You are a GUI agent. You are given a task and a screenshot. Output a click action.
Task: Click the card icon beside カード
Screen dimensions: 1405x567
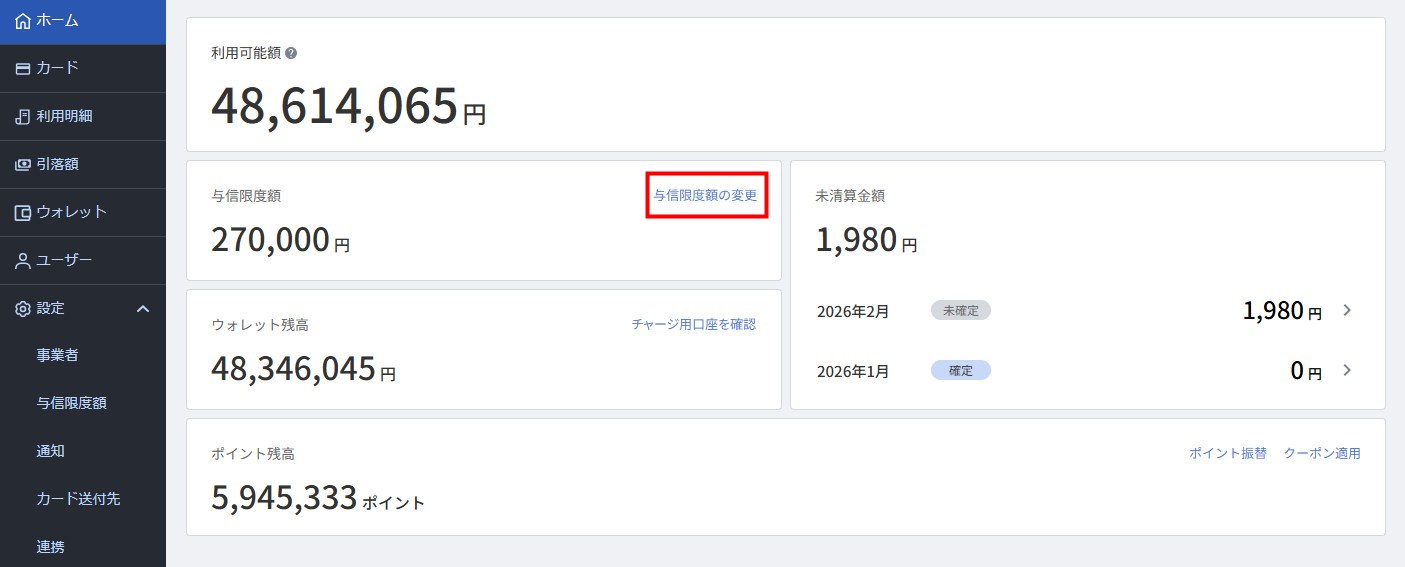23,69
